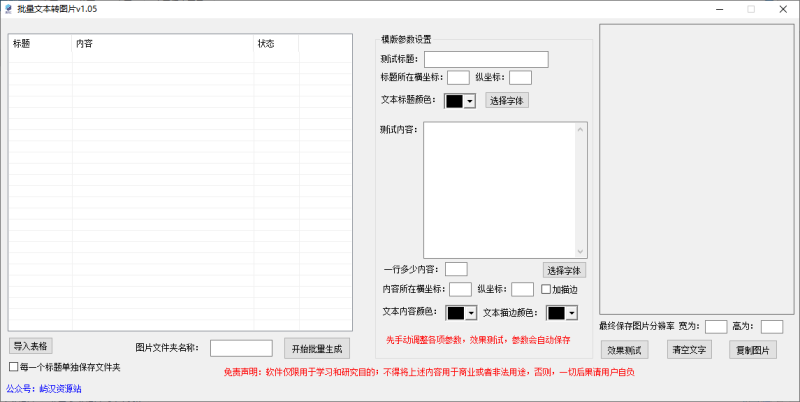
Task: Click the black 文本内容颜色 swatch
Action: 456,313
